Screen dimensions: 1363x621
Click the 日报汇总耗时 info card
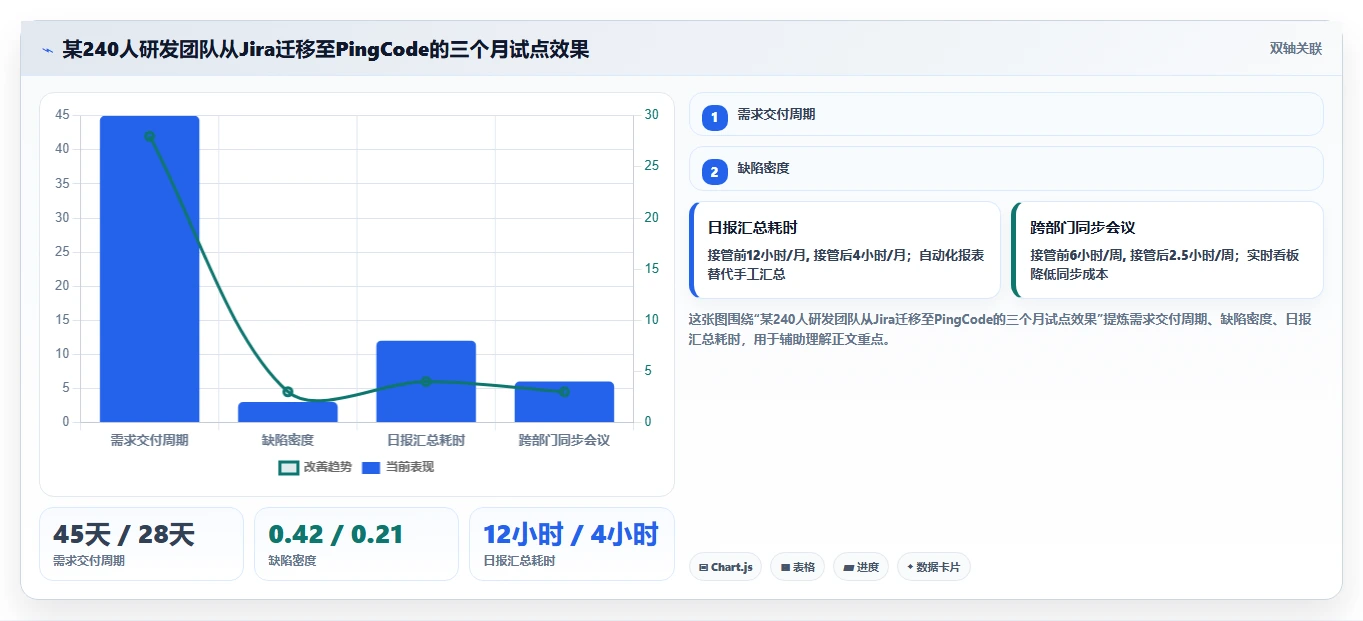pyautogui.click(x=845, y=250)
